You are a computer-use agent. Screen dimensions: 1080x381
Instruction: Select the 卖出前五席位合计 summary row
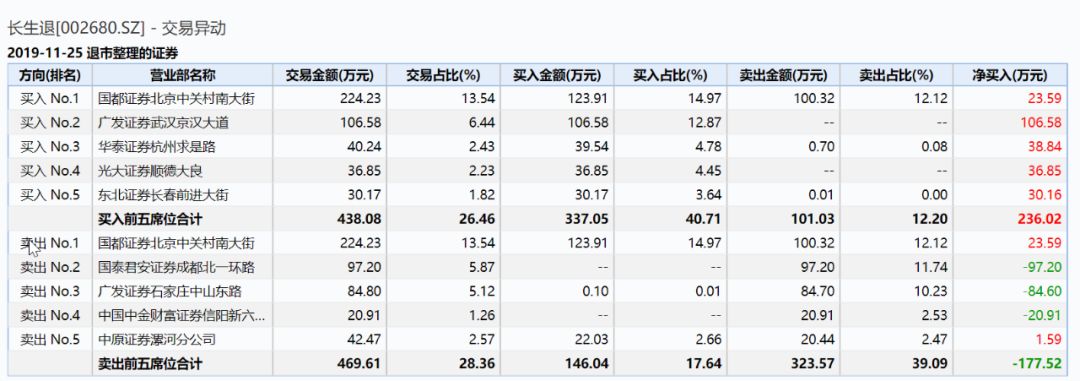pos(537,363)
